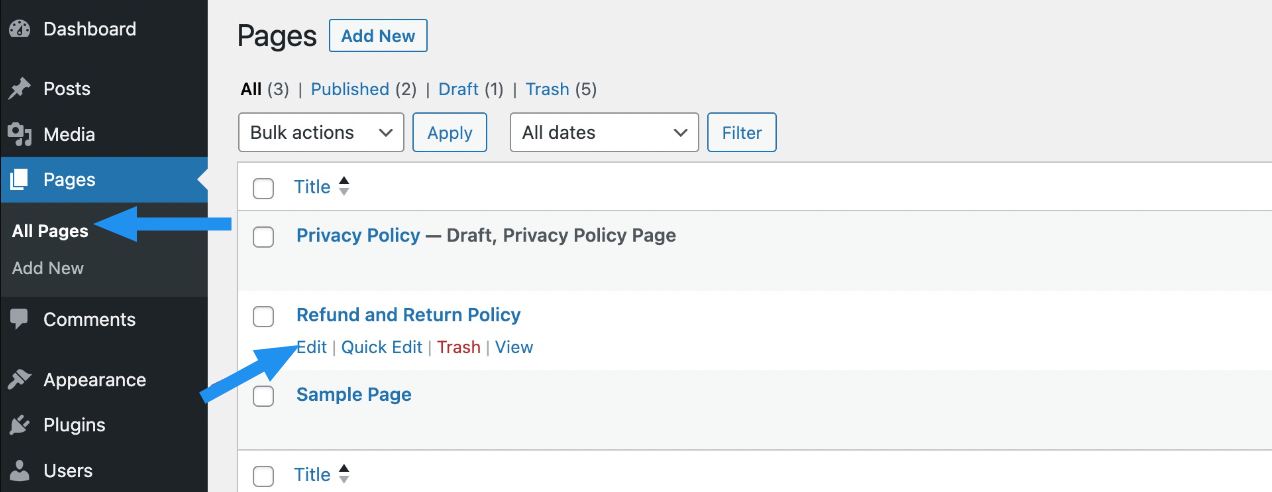Click the sort arrows beside top Title header
Screen dimensions: 1272x492
(344, 187)
